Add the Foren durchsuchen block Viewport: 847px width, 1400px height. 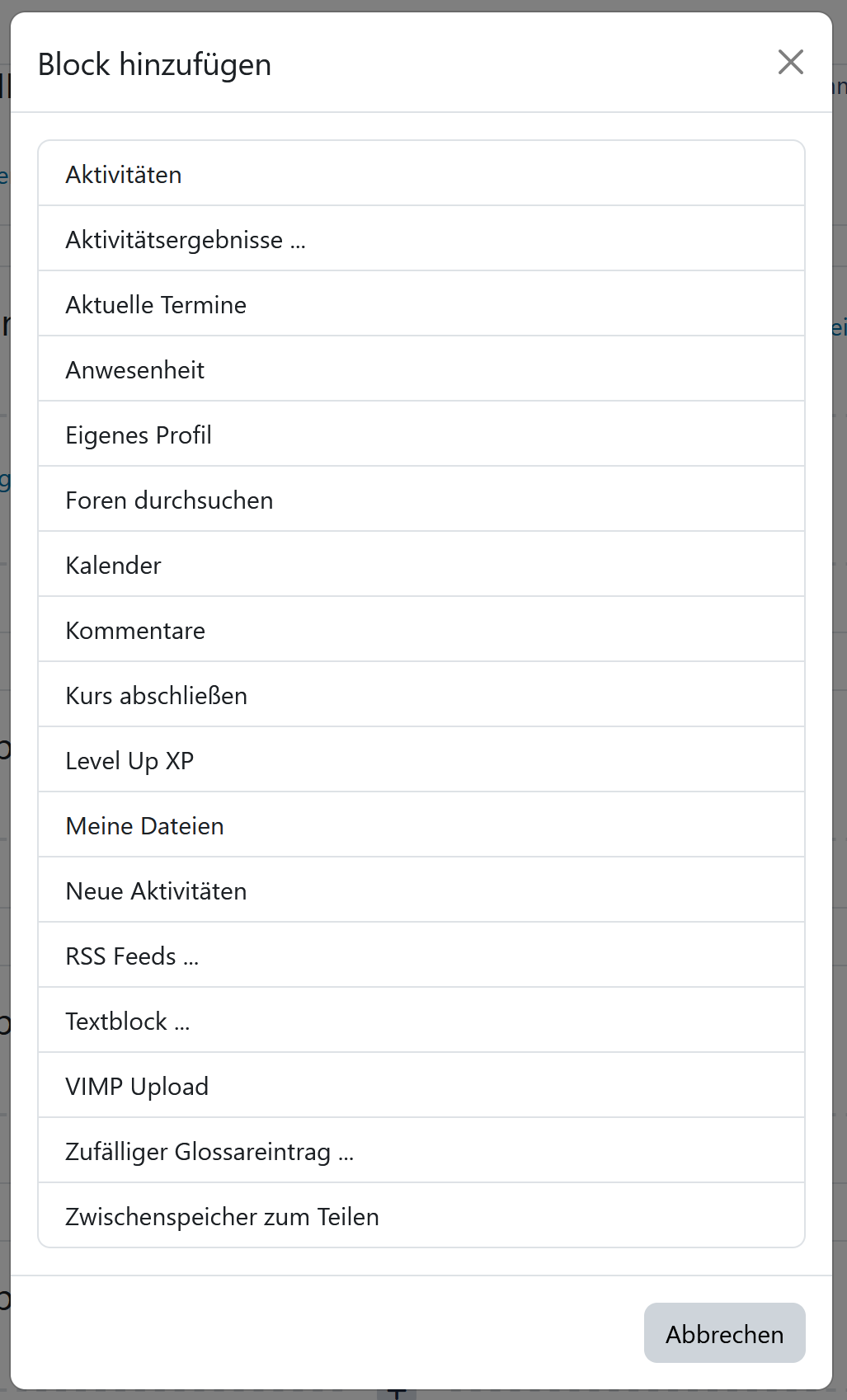point(169,500)
